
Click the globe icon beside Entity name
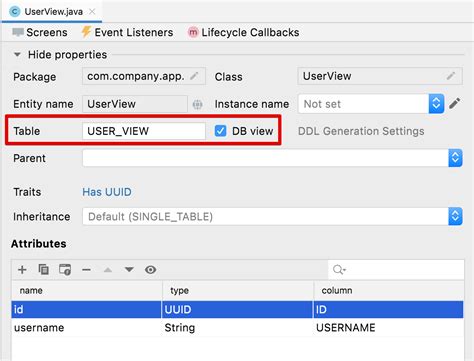pyautogui.click(x=197, y=104)
